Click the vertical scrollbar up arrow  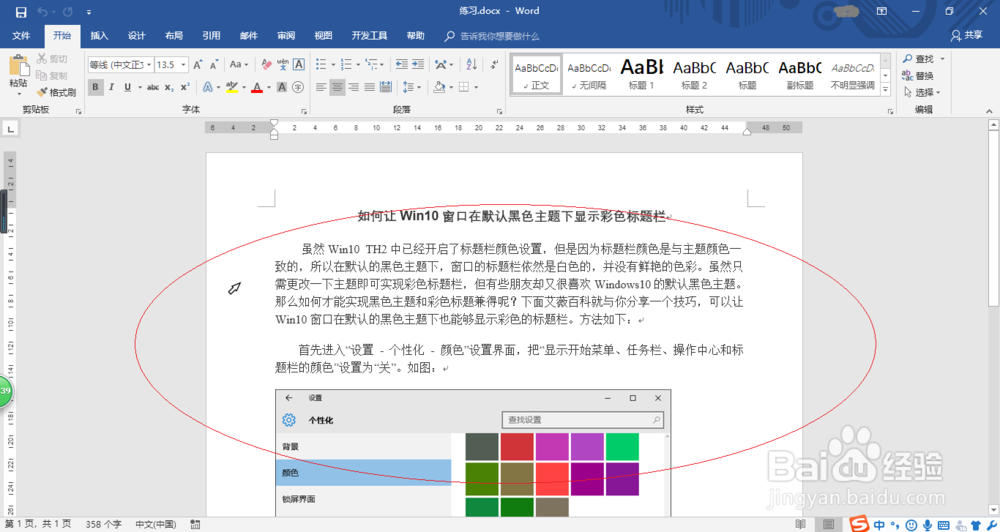pyautogui.click(x=993, y=125)
